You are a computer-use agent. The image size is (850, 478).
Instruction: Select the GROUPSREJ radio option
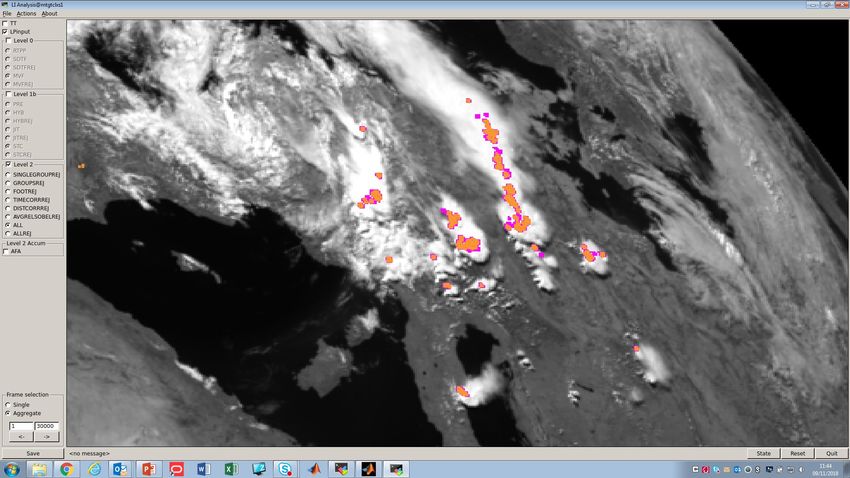[8, 183]
